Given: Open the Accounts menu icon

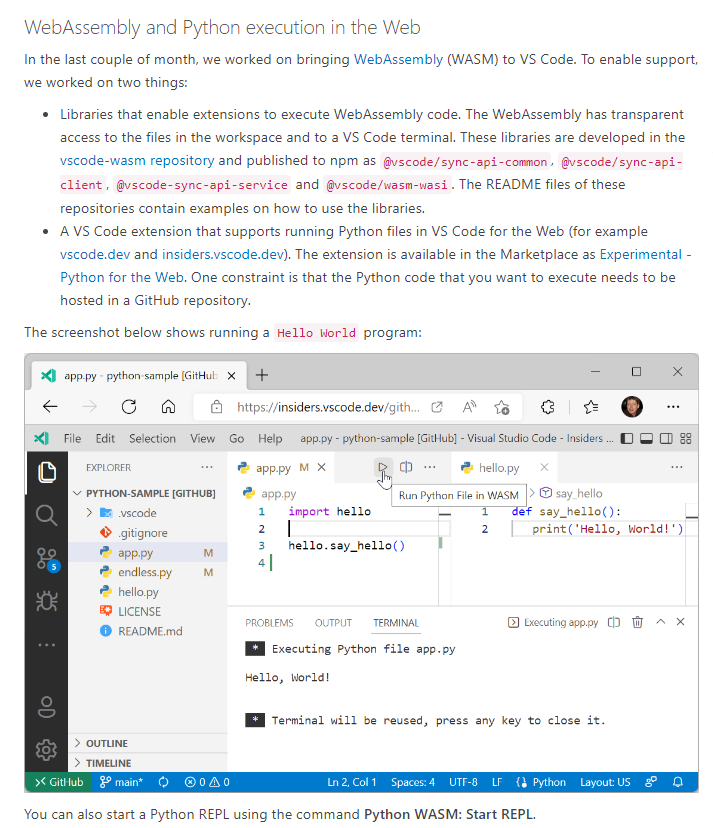Looking at the screenshot, I should 46,707.
